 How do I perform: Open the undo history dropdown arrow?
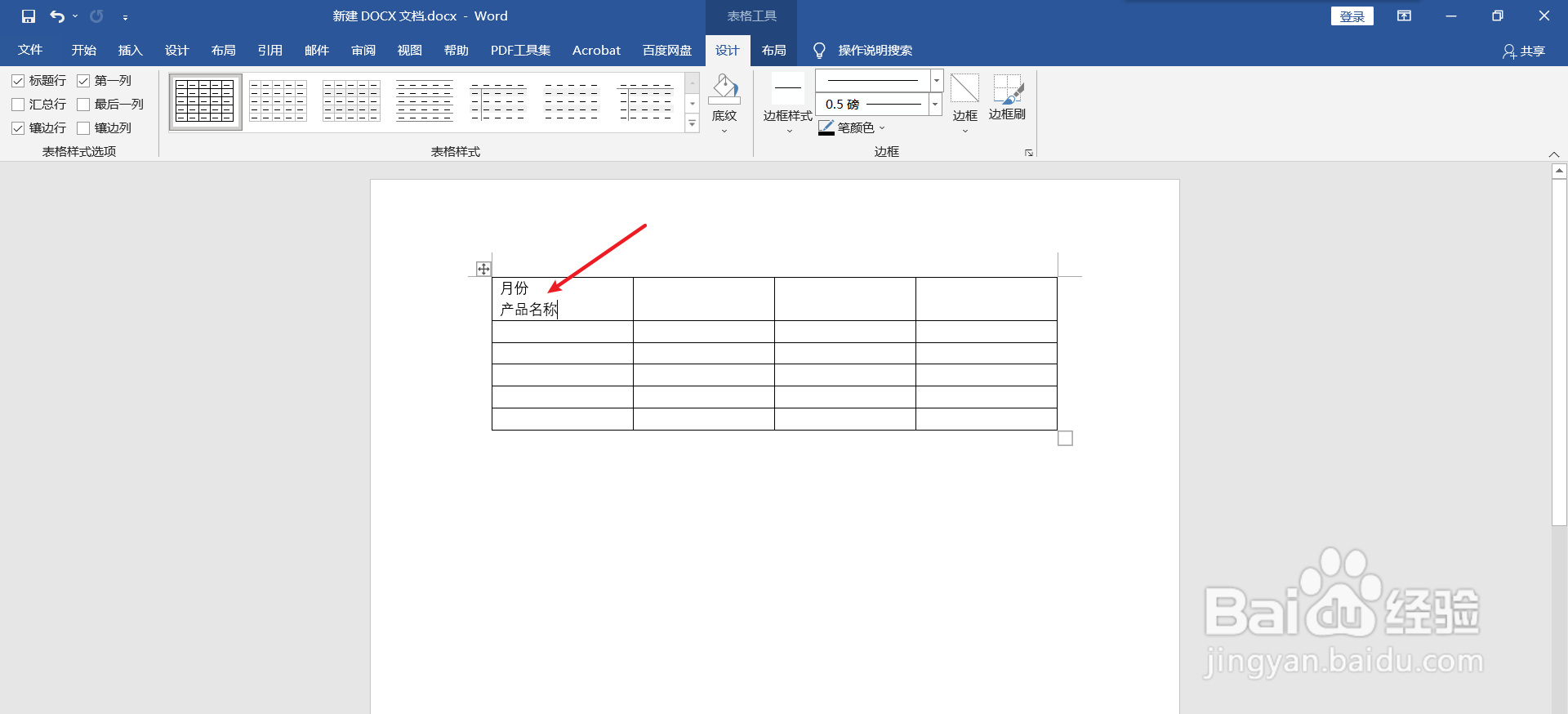pos(75,16)
